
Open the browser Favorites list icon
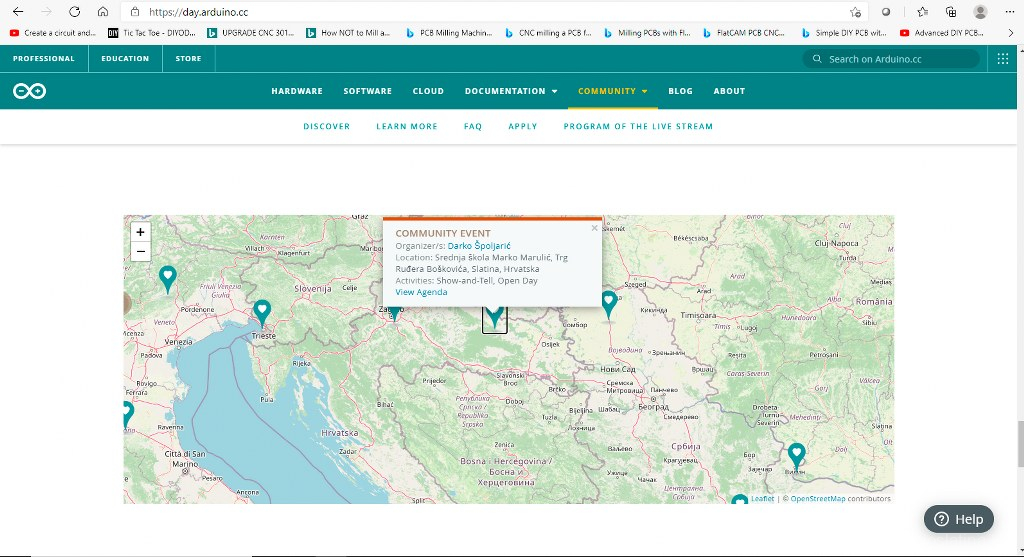pyautogui.click(x=922, y=12)
